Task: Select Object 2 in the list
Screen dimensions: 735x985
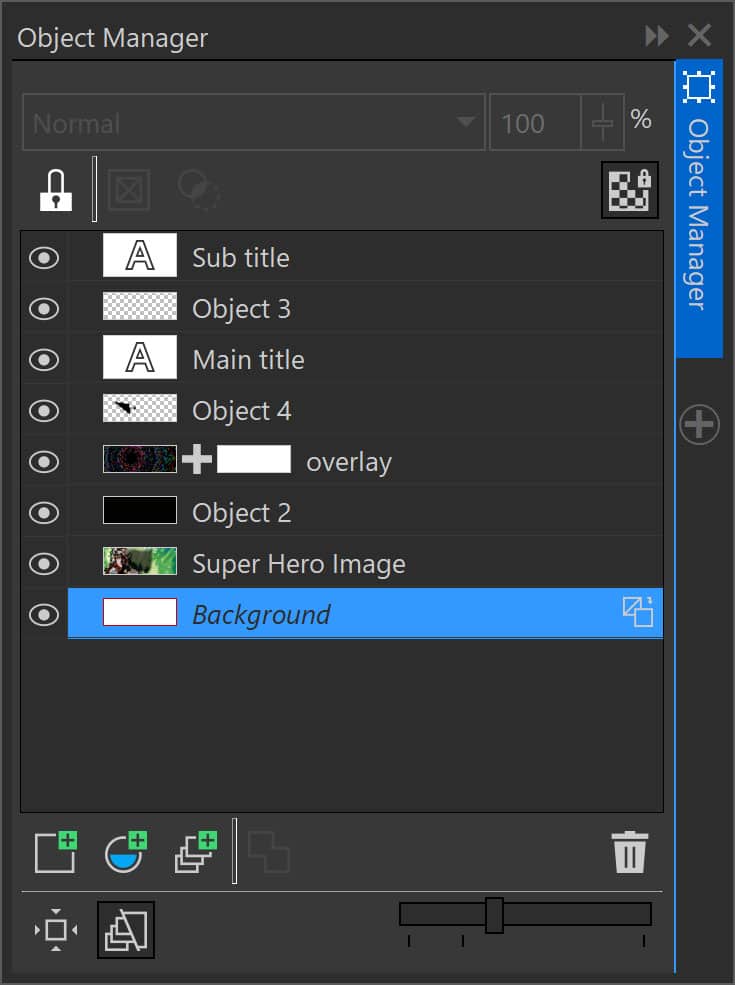Action: pyautogui.click(x=365, y=513)
